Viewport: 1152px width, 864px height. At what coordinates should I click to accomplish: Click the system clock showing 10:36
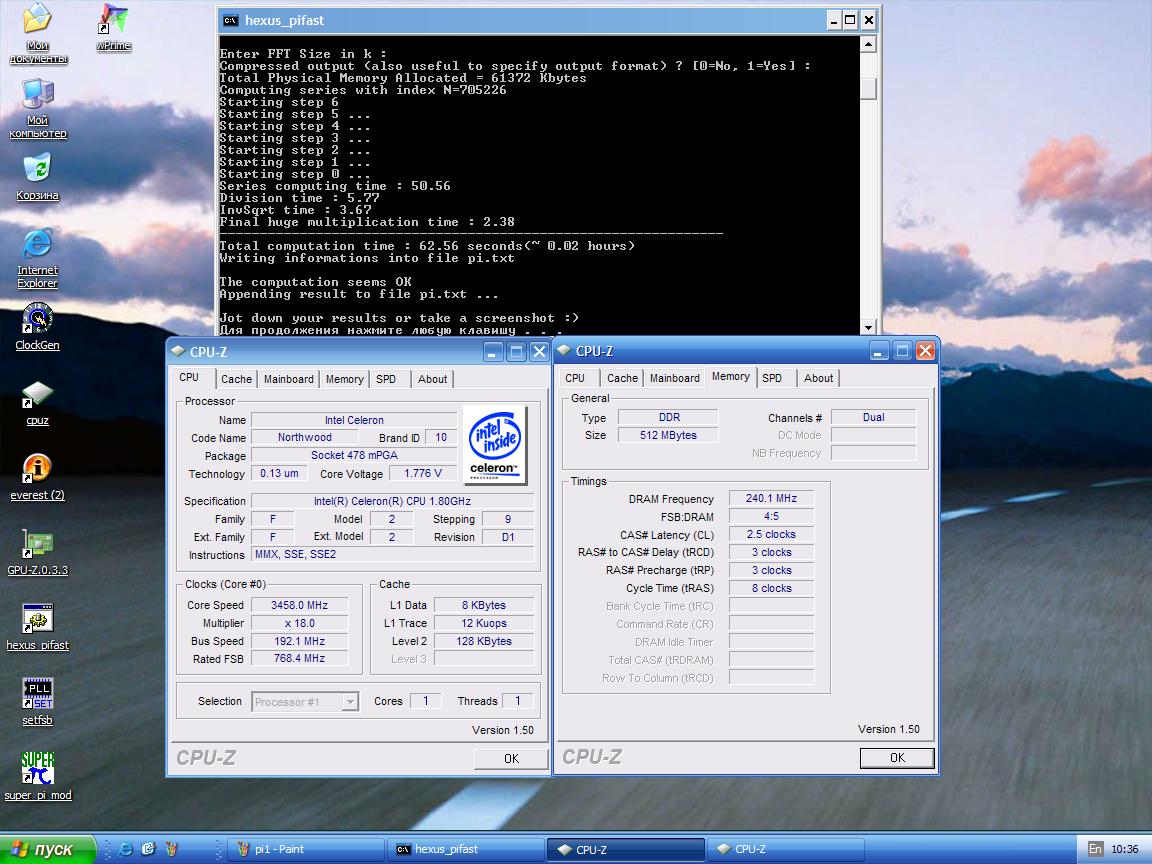tap(1124, 849)
